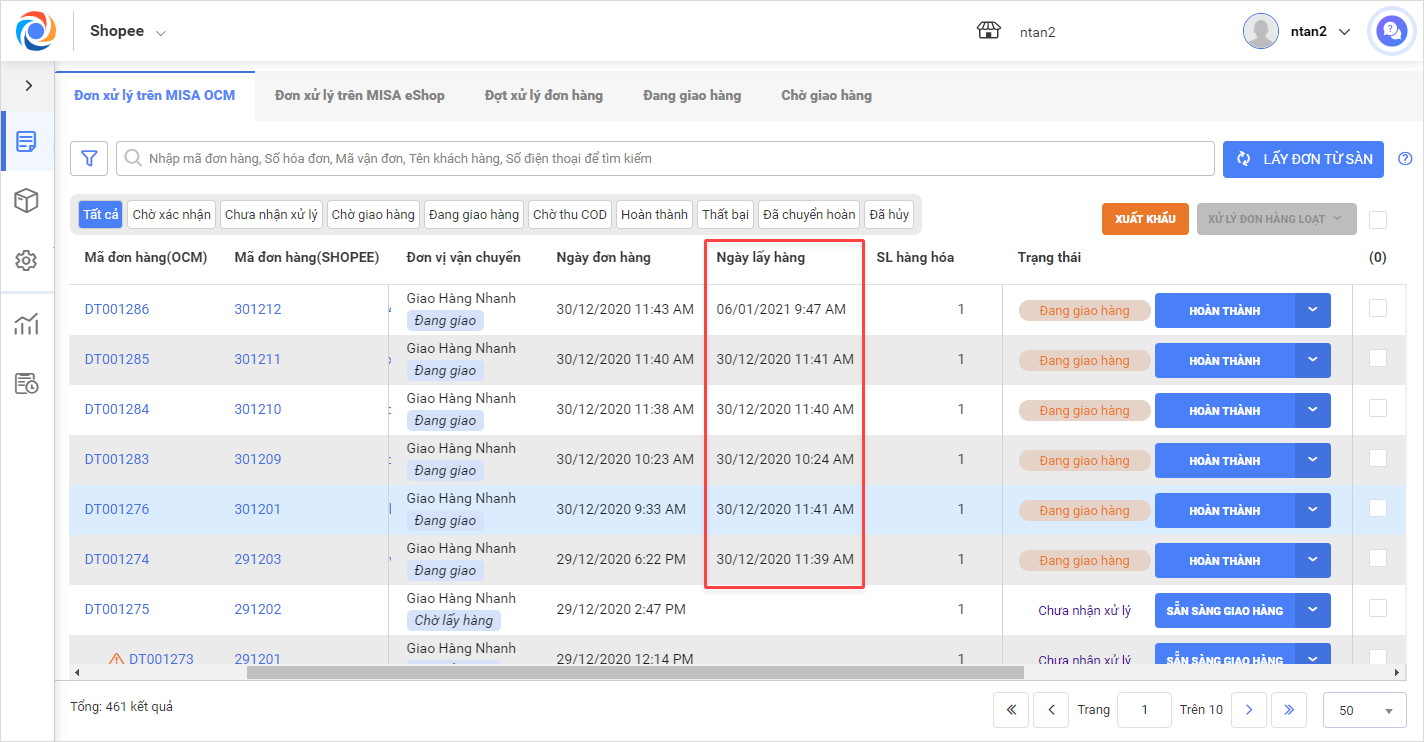Go to the last page of results
Image resolution: width=1424 pixels, height=742 pixels.
(x=1288, y=710)
